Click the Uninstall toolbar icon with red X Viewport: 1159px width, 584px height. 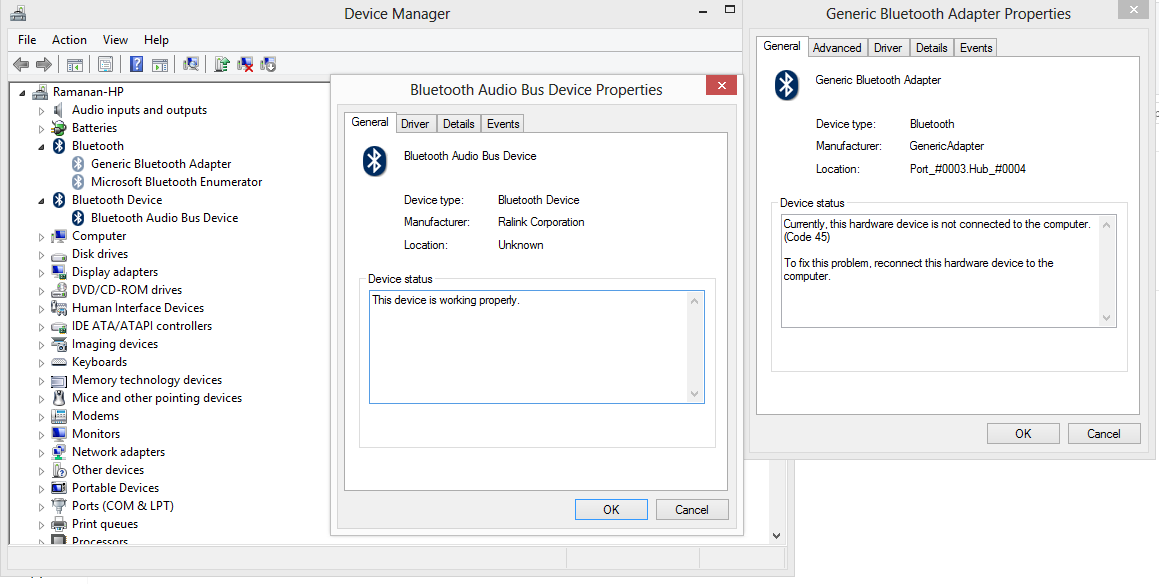click(x=245, y=64)
